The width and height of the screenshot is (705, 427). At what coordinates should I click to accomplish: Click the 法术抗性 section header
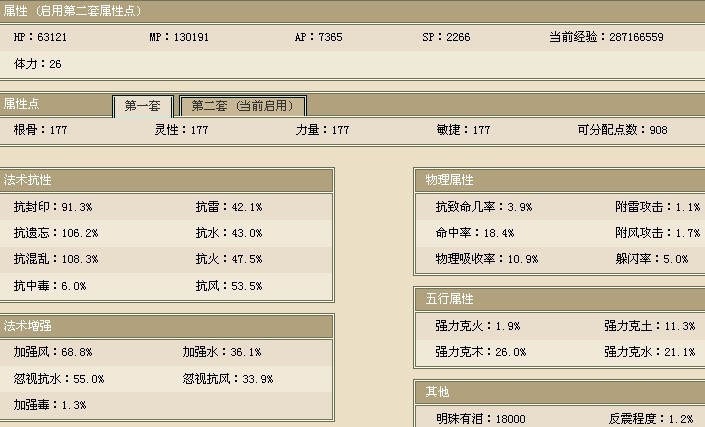pyautogui.click(x=27, y=180)
